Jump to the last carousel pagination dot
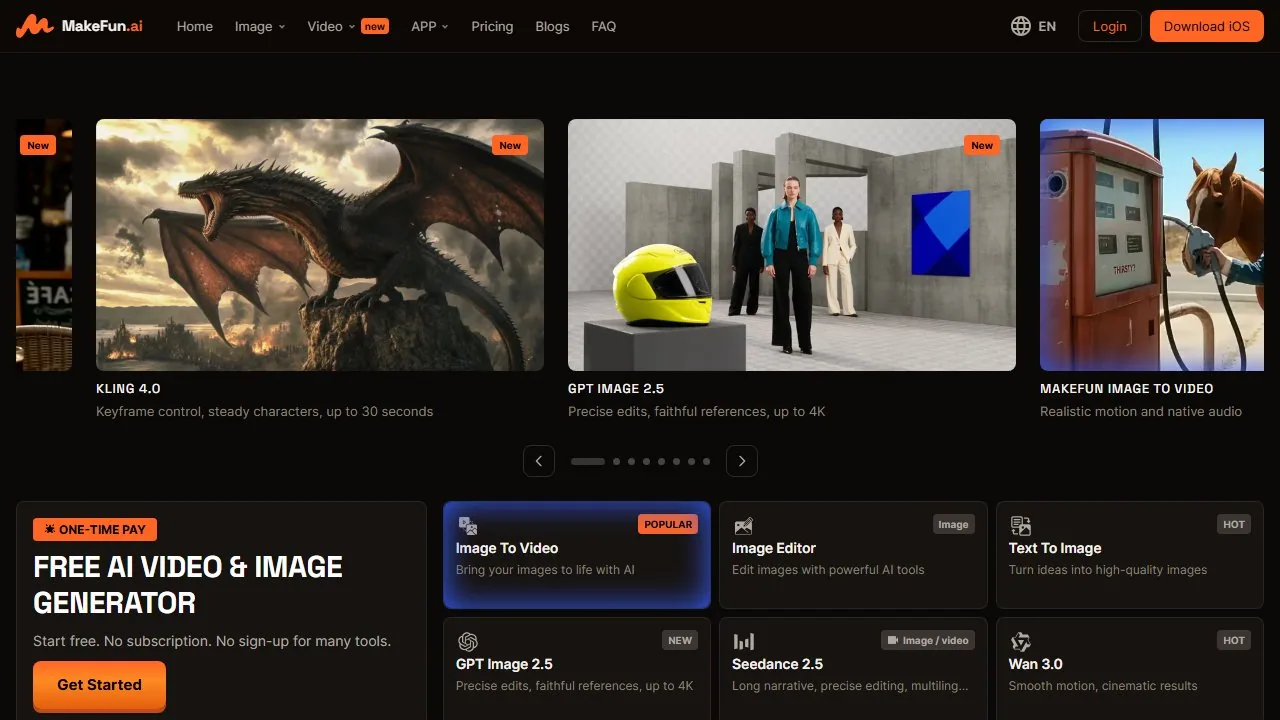Image resolution: width=1280 pixels, height=720 pixels. 706,461
